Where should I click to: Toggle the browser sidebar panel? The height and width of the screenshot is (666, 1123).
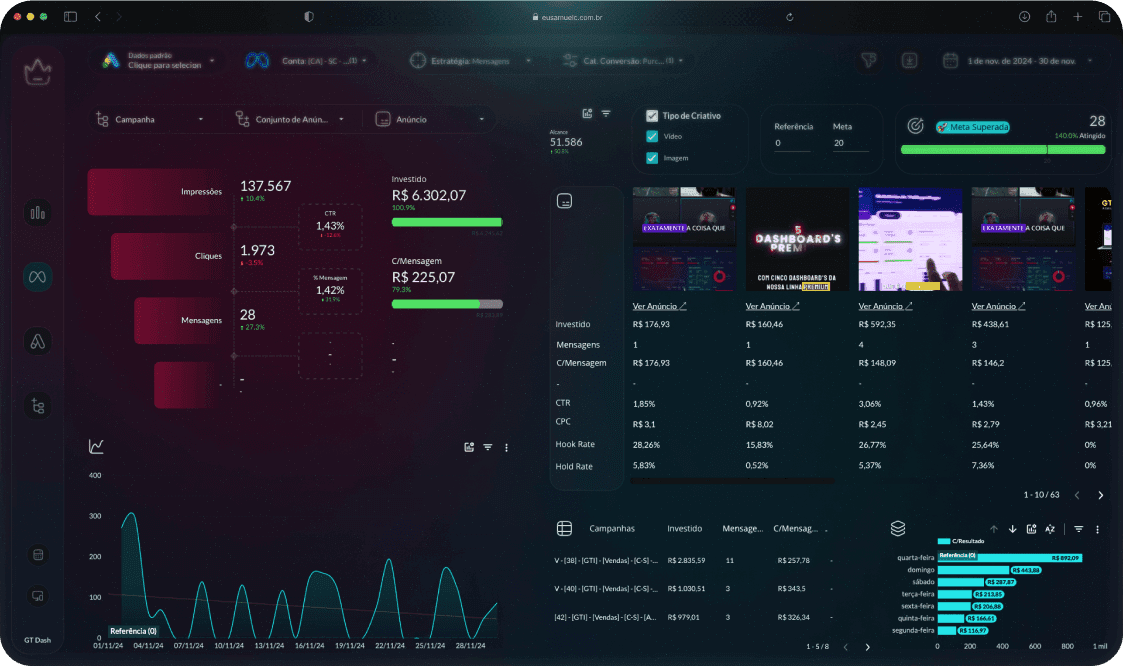pos(70,16)
